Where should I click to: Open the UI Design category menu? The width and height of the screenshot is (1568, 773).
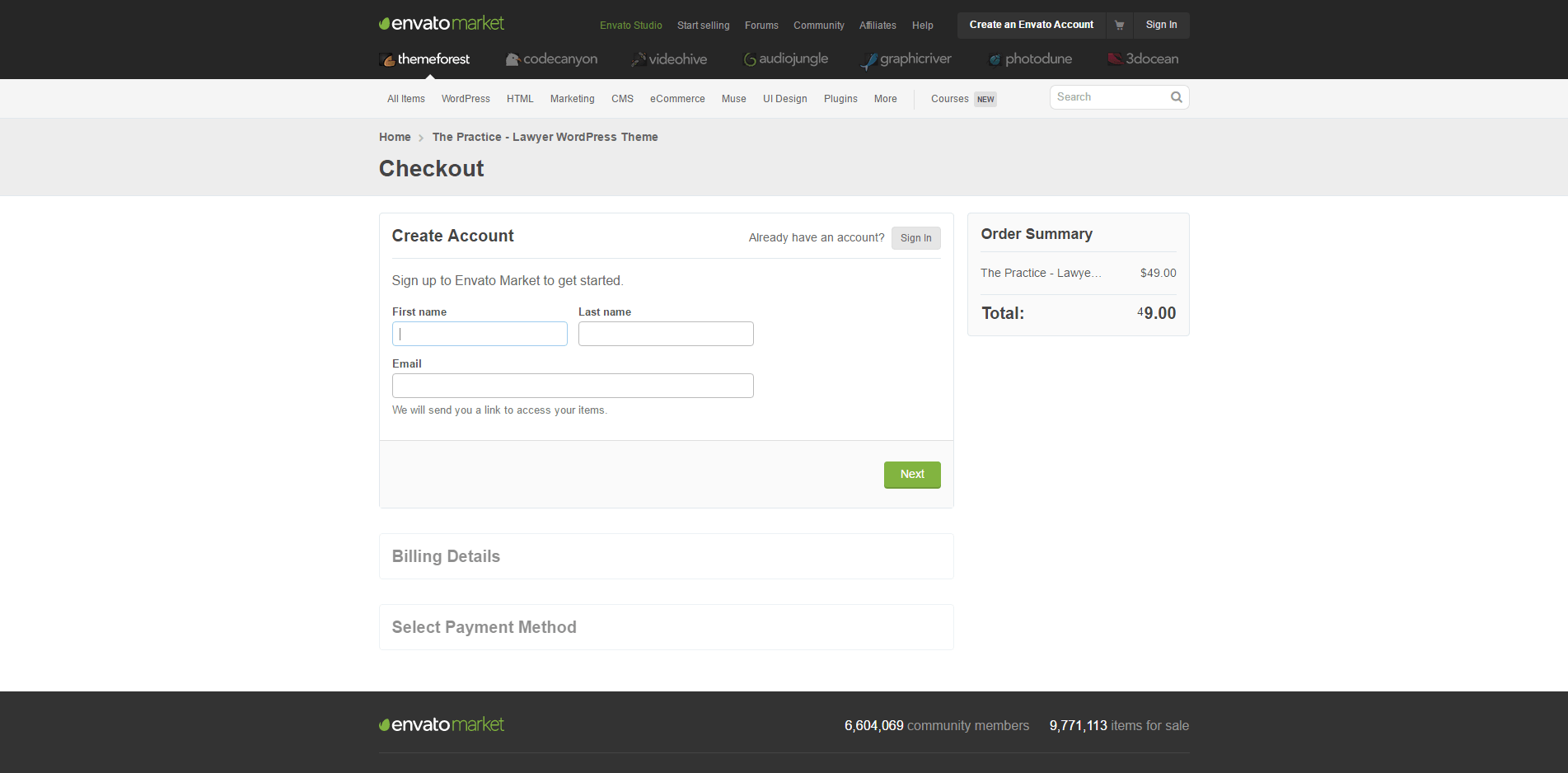[785, 99]
